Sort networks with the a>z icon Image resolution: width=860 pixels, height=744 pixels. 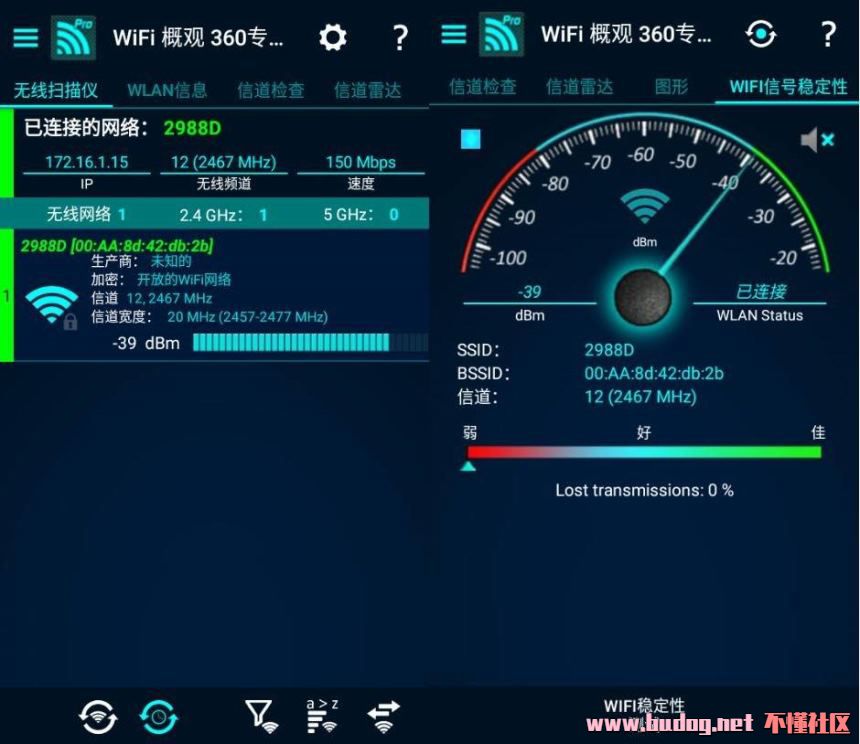coord(321,714)
